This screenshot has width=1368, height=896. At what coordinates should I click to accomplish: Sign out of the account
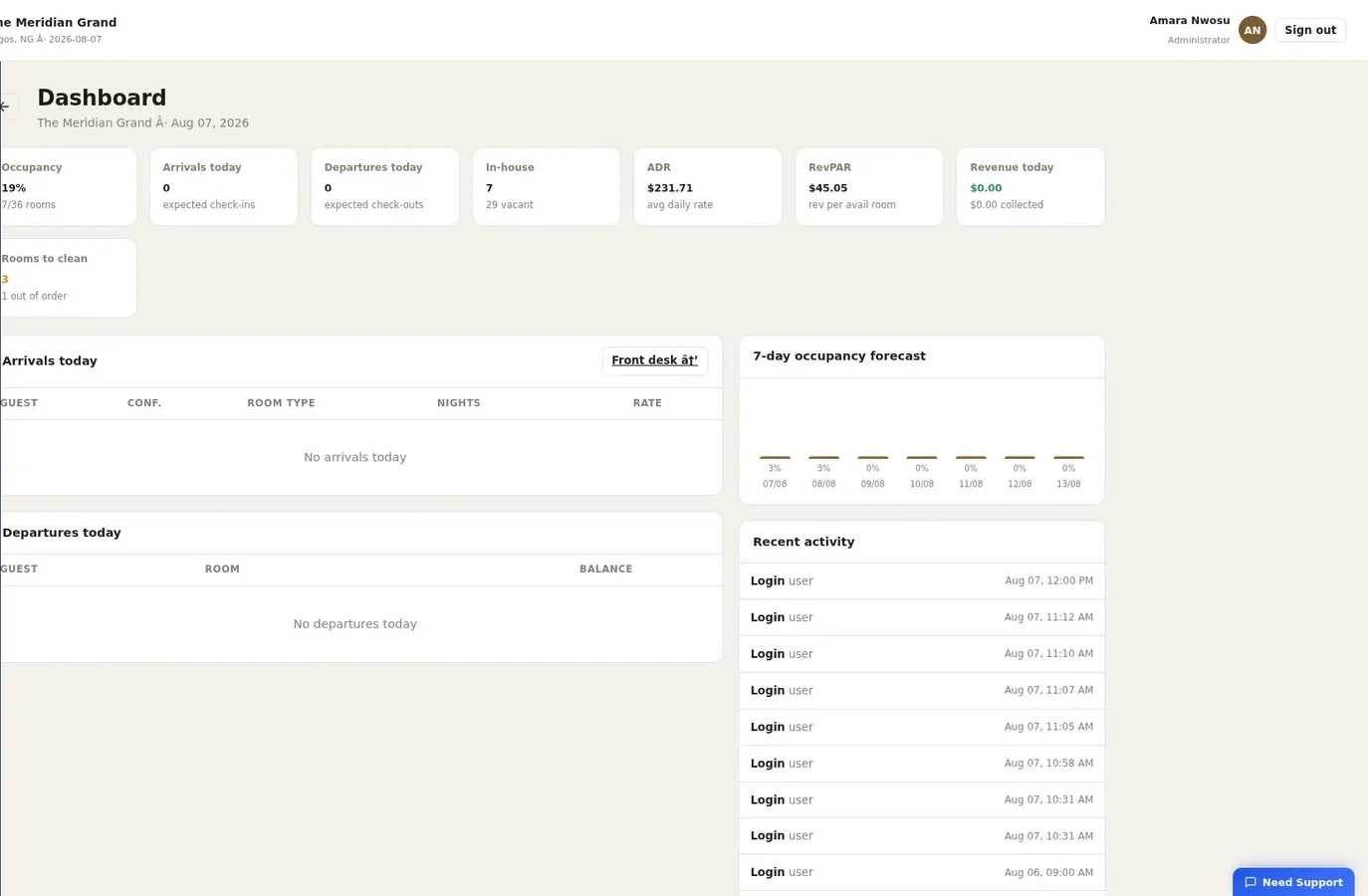[x=1309, y=30]
